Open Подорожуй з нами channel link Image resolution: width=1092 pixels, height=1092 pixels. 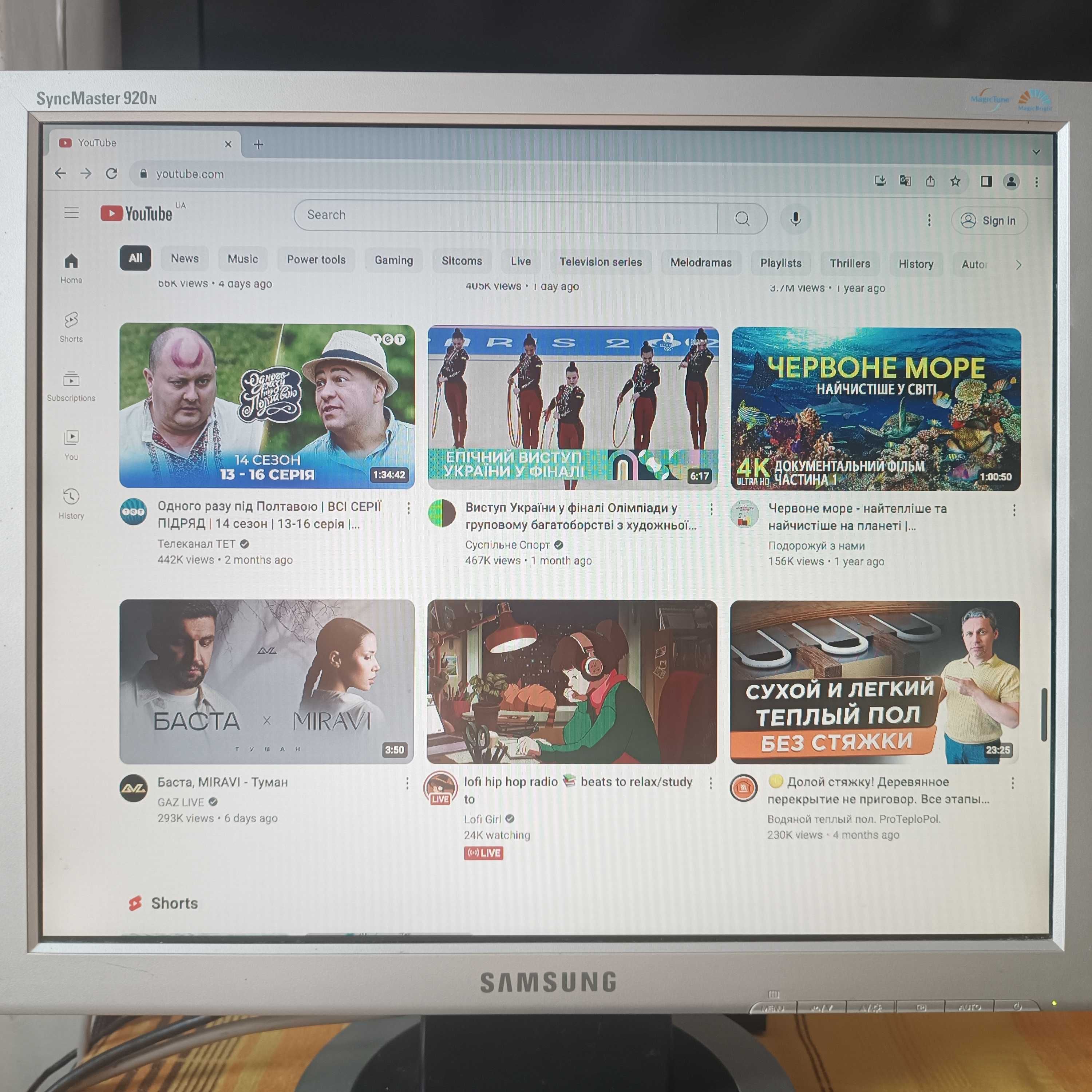click(816, 545)
